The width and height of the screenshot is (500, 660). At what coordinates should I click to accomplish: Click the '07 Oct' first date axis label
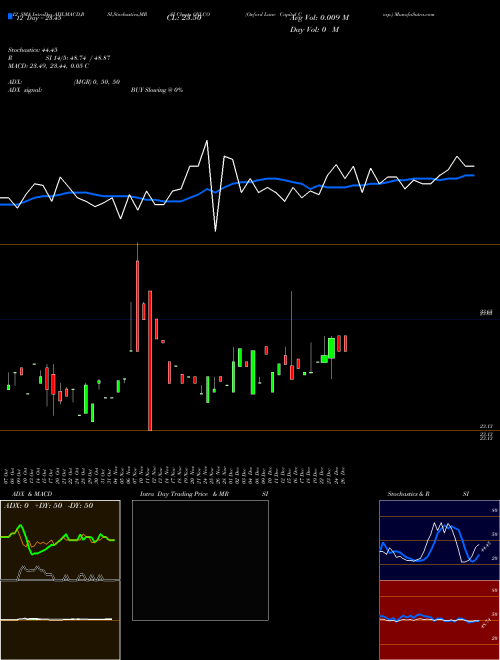tap(8, 475)
